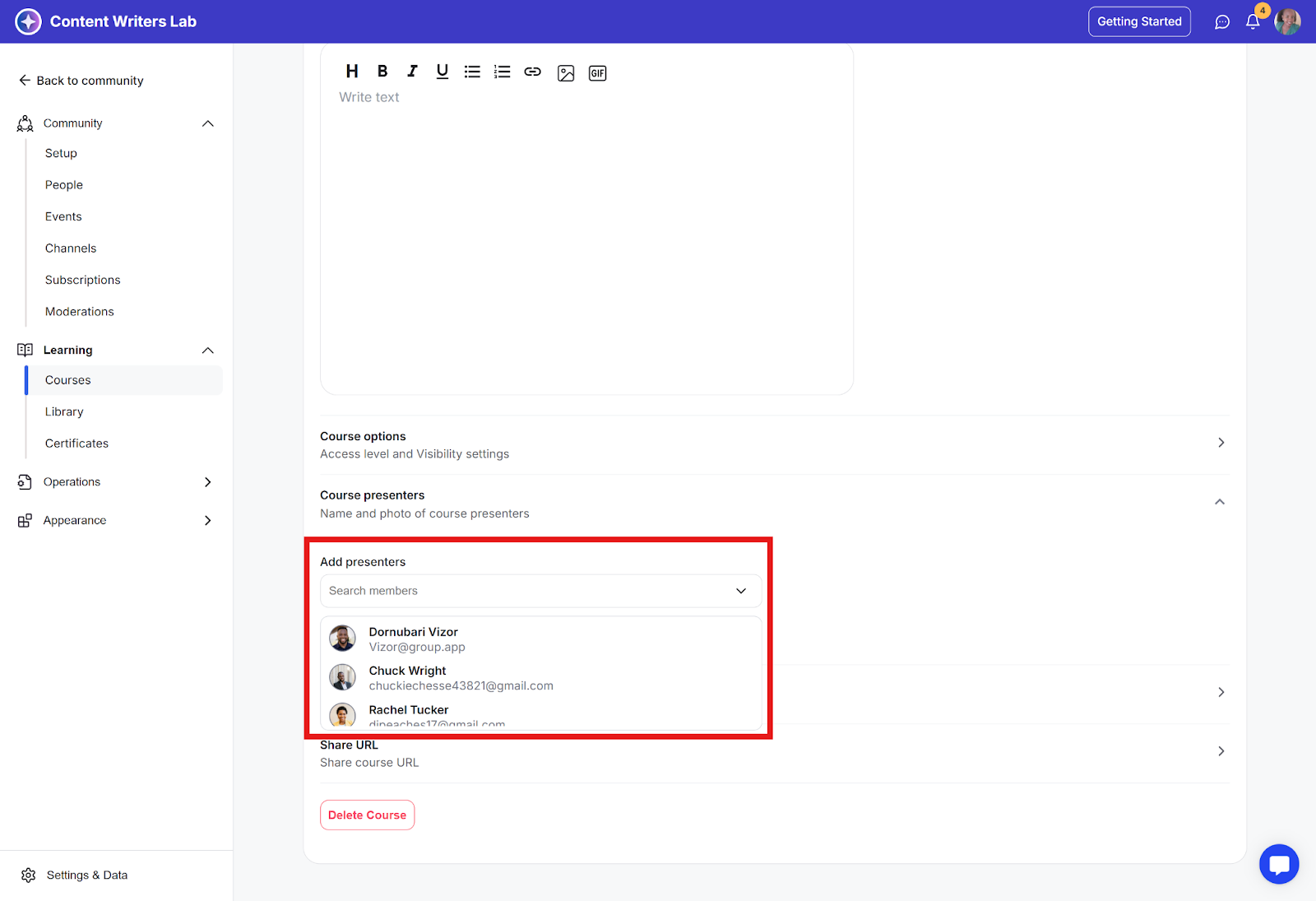The height and width of the screenshot is (901, 1316).
Task: Collapse the Learning section chevron
Action: pos(208,351)
